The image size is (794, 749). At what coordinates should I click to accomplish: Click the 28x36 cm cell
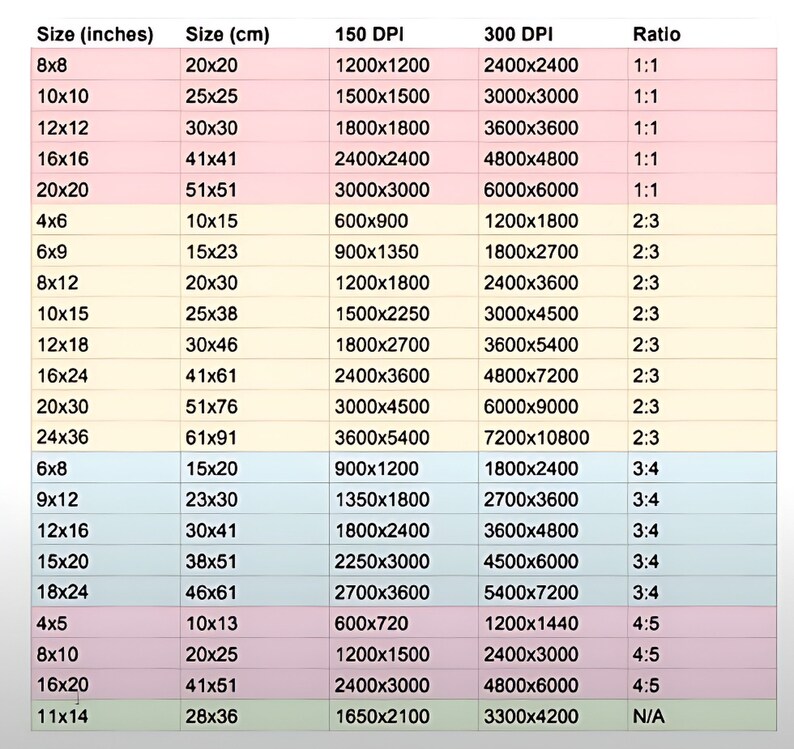coord(255,716)
